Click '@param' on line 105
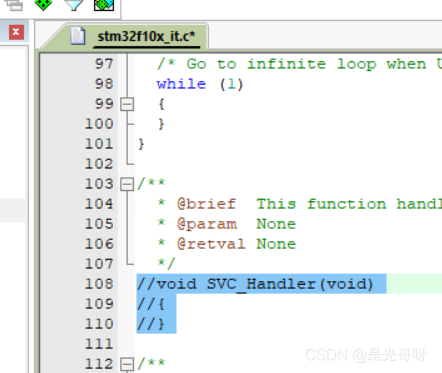 [x=206, y=224]
